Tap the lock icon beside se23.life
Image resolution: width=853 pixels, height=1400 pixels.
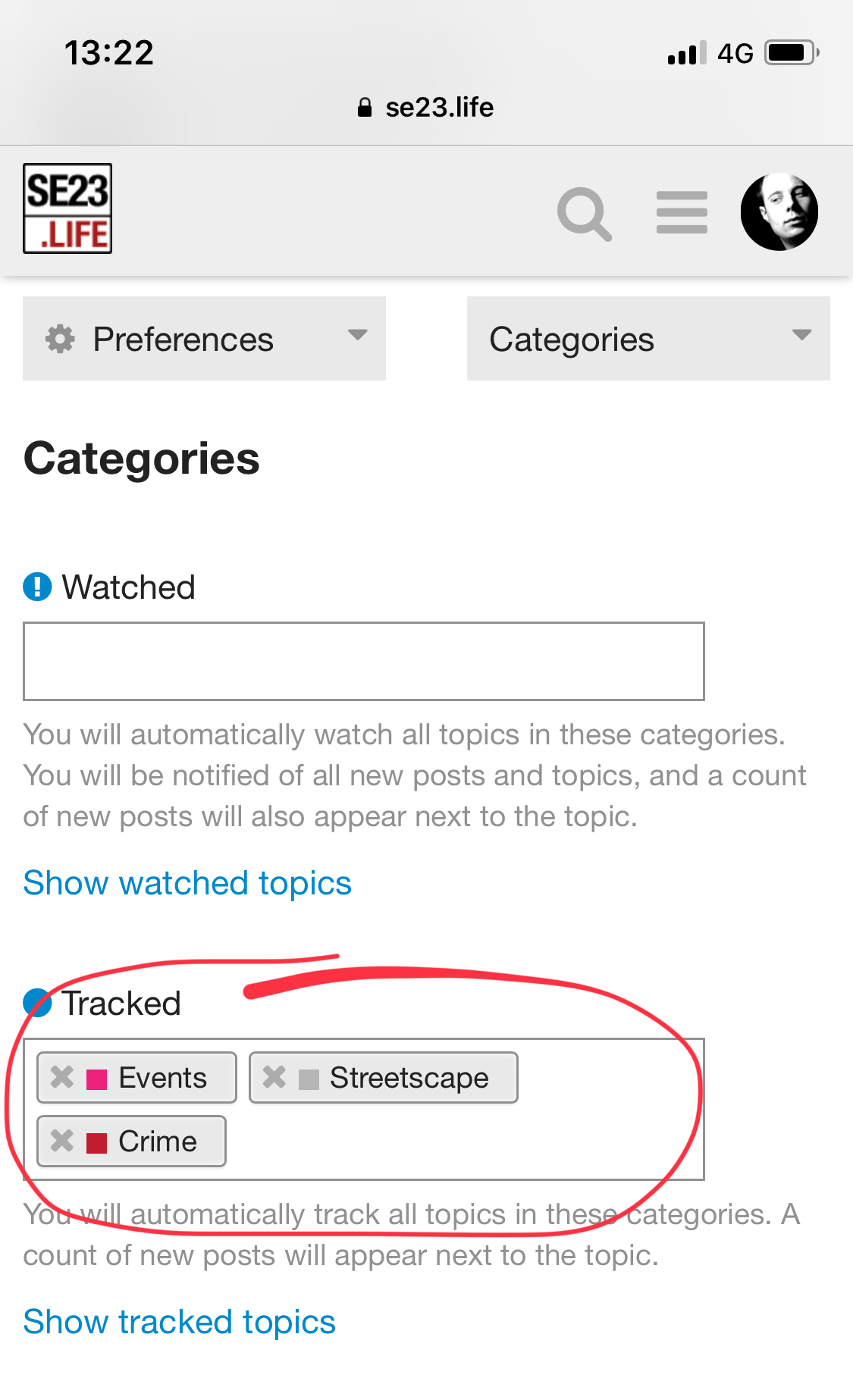pos(365,108)
